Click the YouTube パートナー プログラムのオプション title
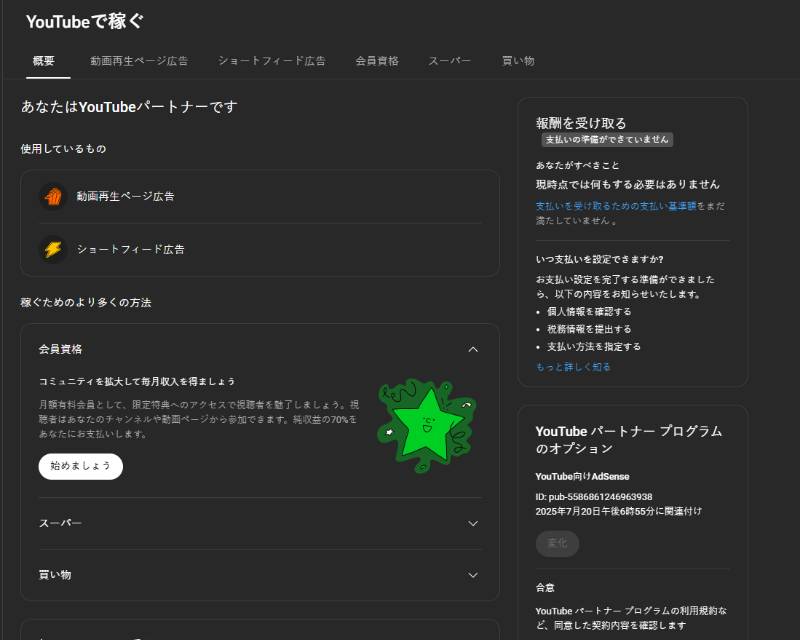 click(x=629, y=440)
